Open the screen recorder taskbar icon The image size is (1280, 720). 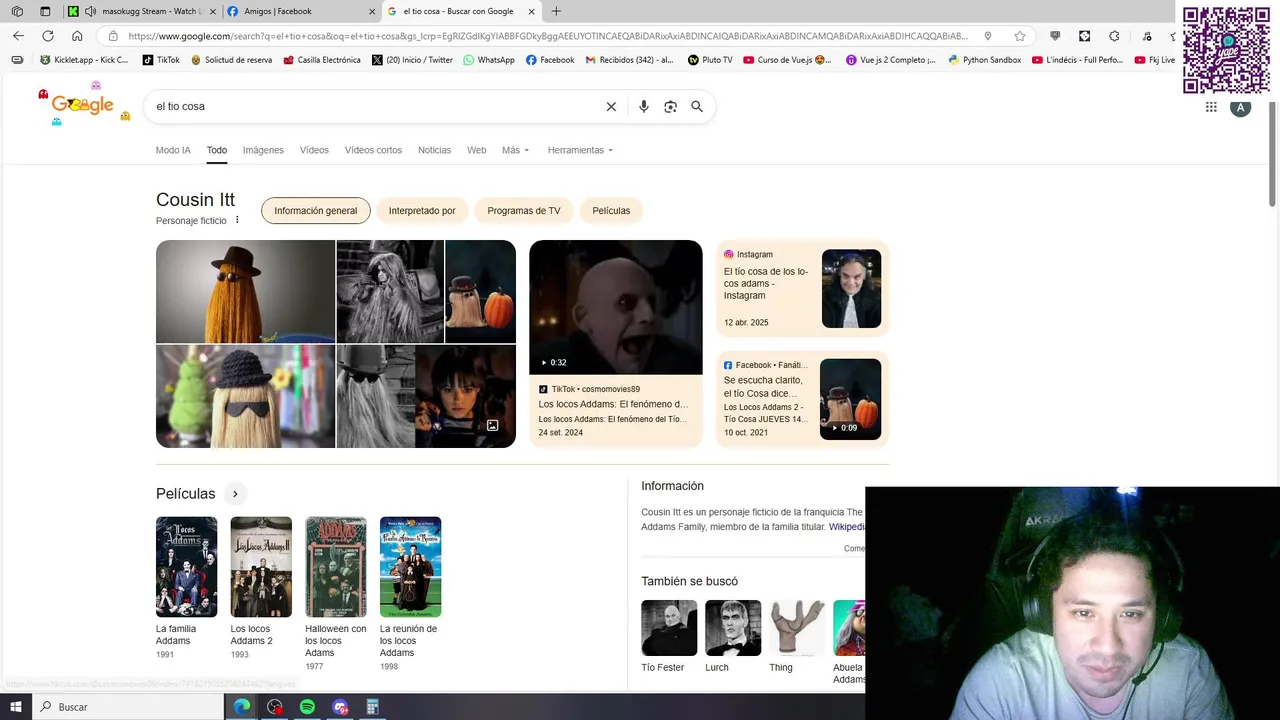click(275, 707)
